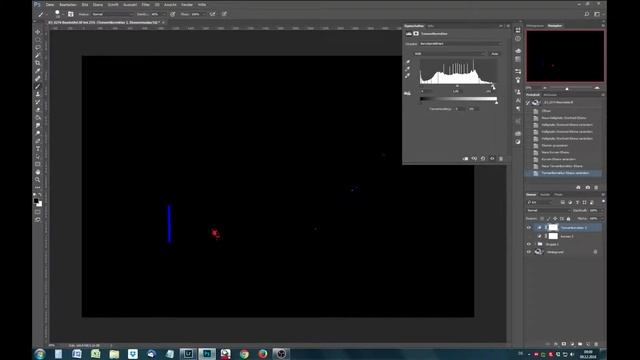Create a new layer in Layers panel
640x360 pixels.
tap(588, 344)
